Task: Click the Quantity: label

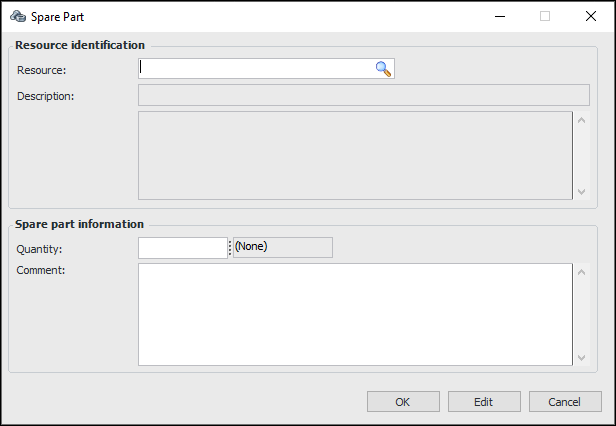Action: click(39, 249)
